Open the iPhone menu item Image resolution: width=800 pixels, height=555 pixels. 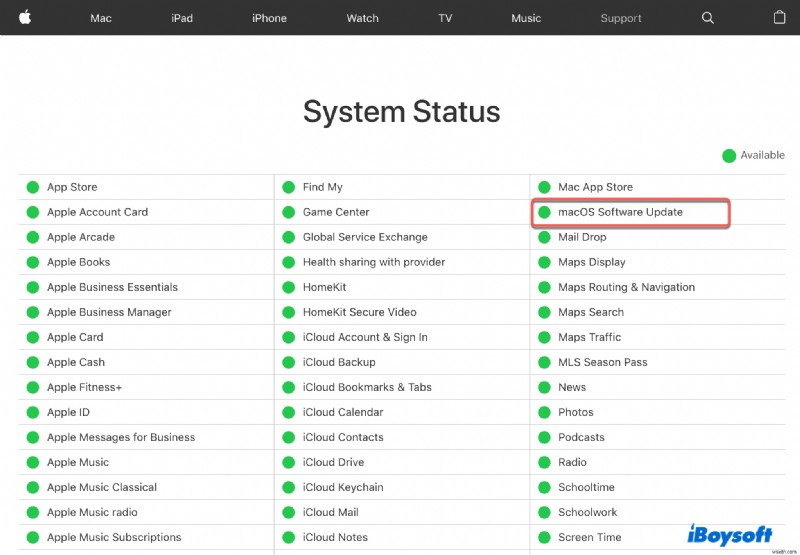click(x=269, y=18)
